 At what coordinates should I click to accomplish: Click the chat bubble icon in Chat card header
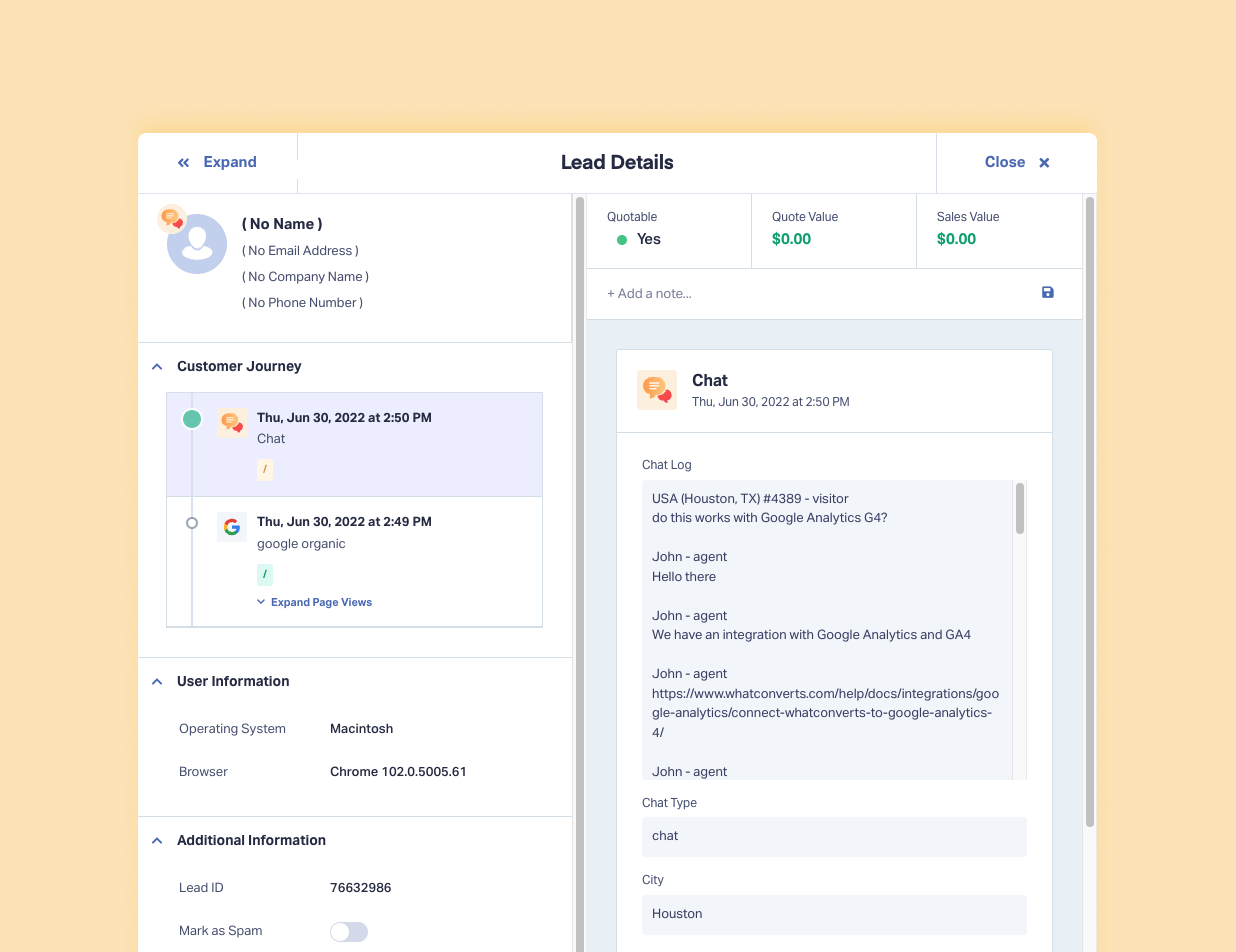[x=657, y=390]
